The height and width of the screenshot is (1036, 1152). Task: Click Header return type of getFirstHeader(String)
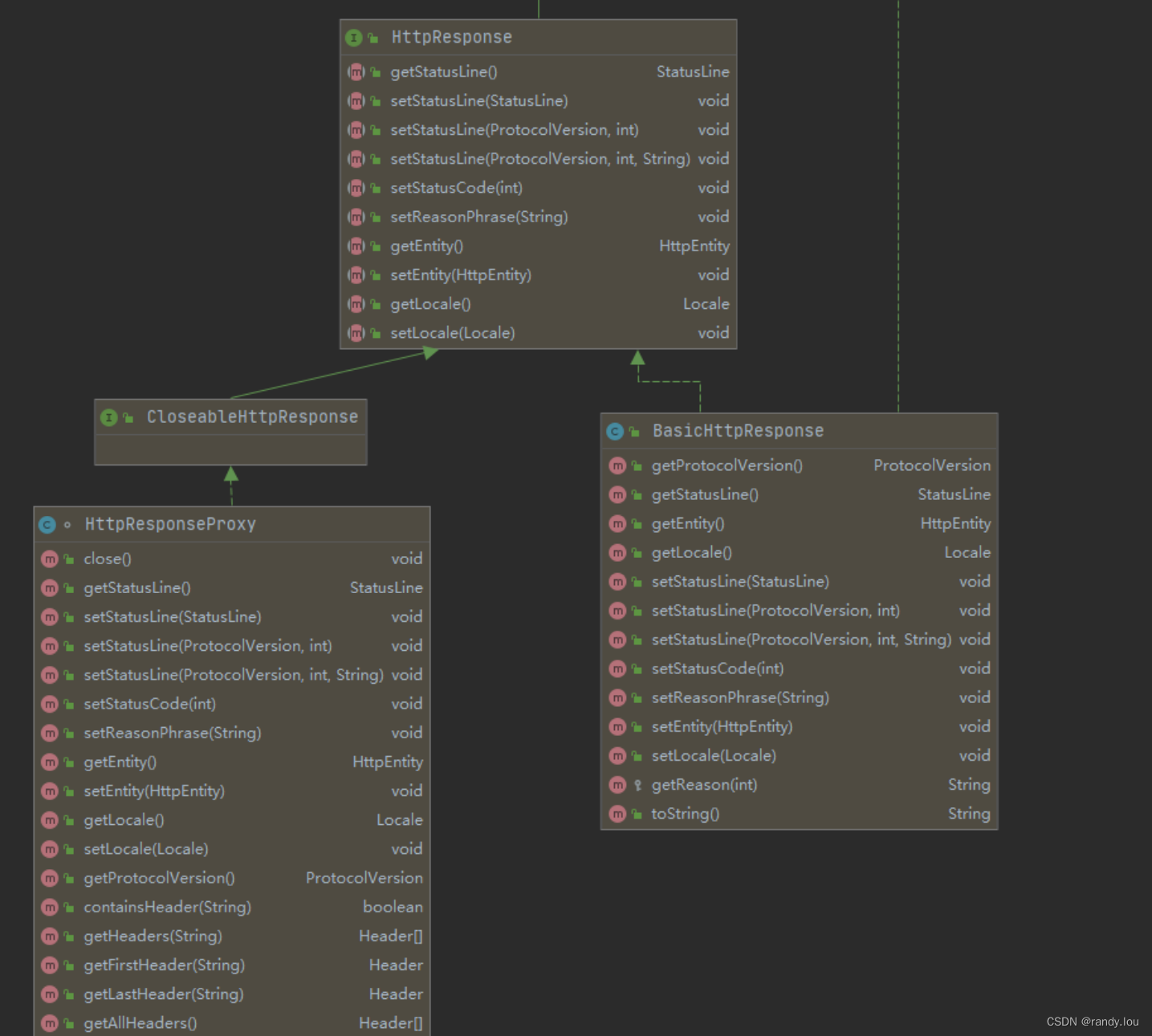point(396,965)
